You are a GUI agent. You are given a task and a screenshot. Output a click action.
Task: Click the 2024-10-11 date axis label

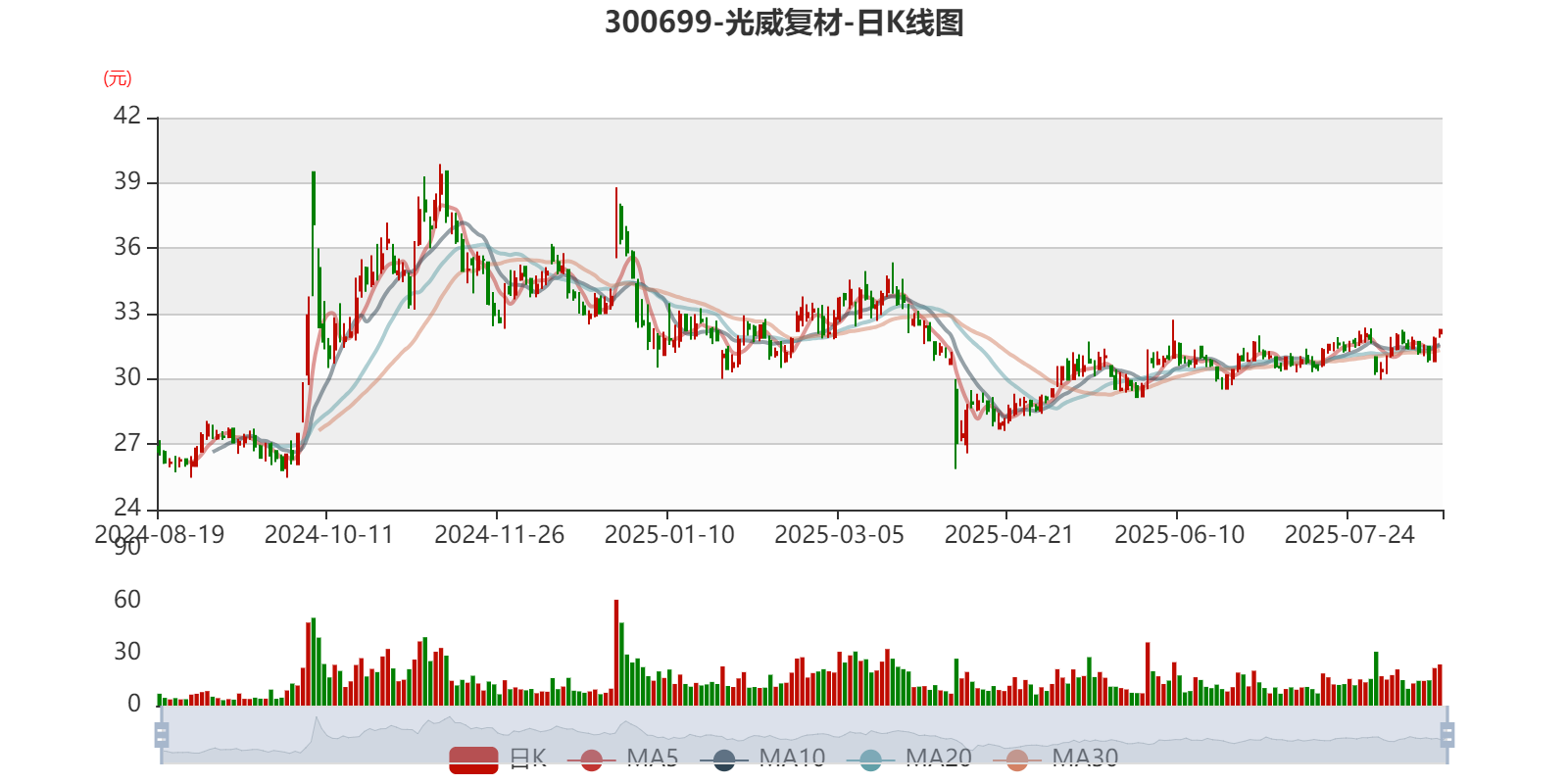[328, 535]
